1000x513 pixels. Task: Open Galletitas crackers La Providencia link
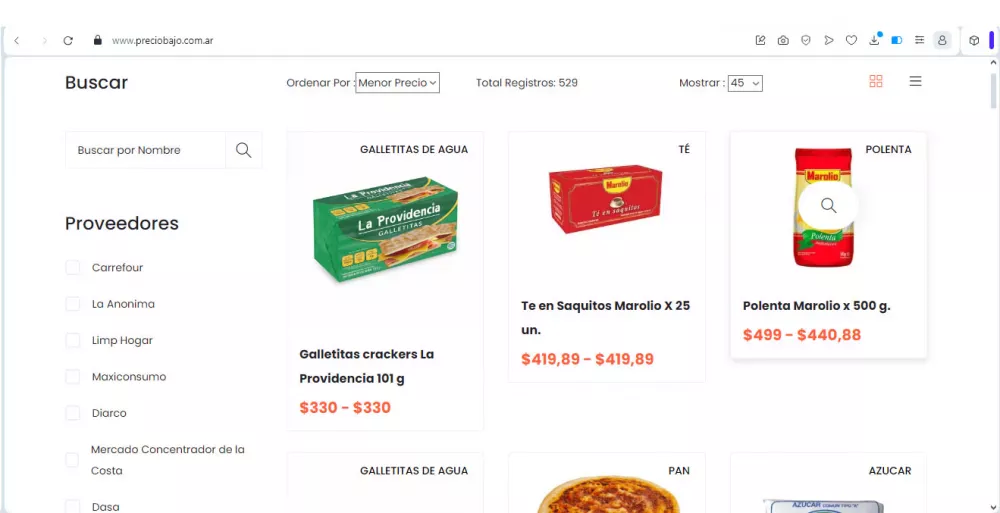[367, 366]
